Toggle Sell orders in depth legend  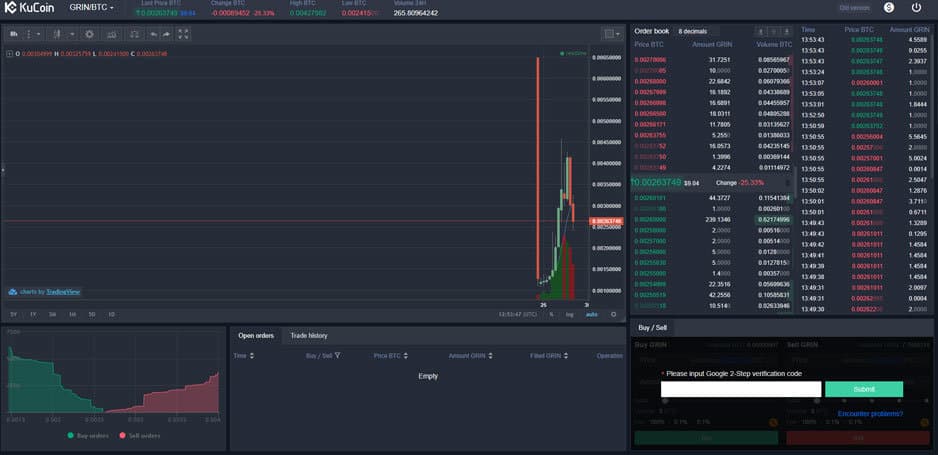click(139, 436)
